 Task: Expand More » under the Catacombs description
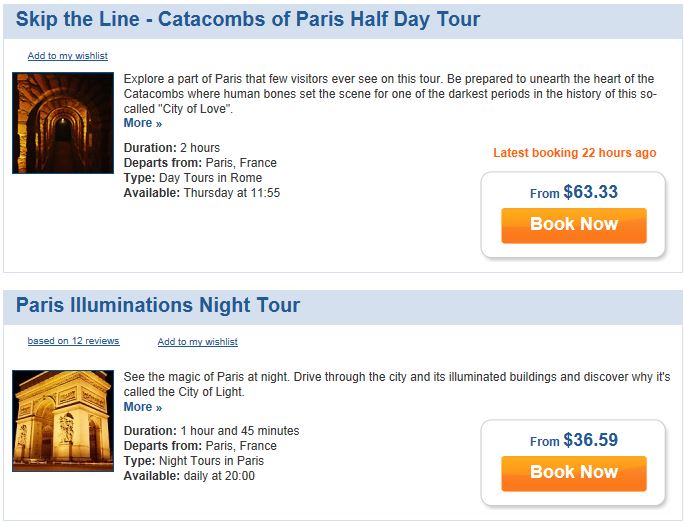tap(143, 123)
